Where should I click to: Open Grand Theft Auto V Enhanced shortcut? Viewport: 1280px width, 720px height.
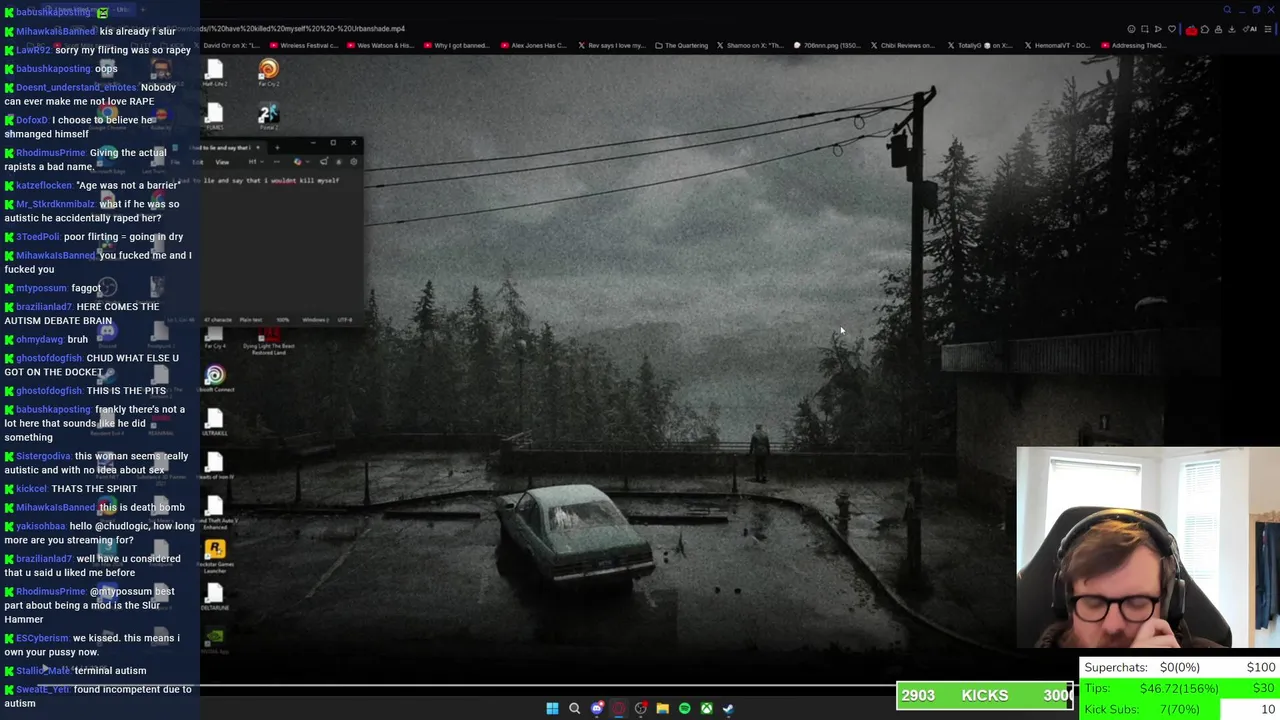tap(214, 511)
